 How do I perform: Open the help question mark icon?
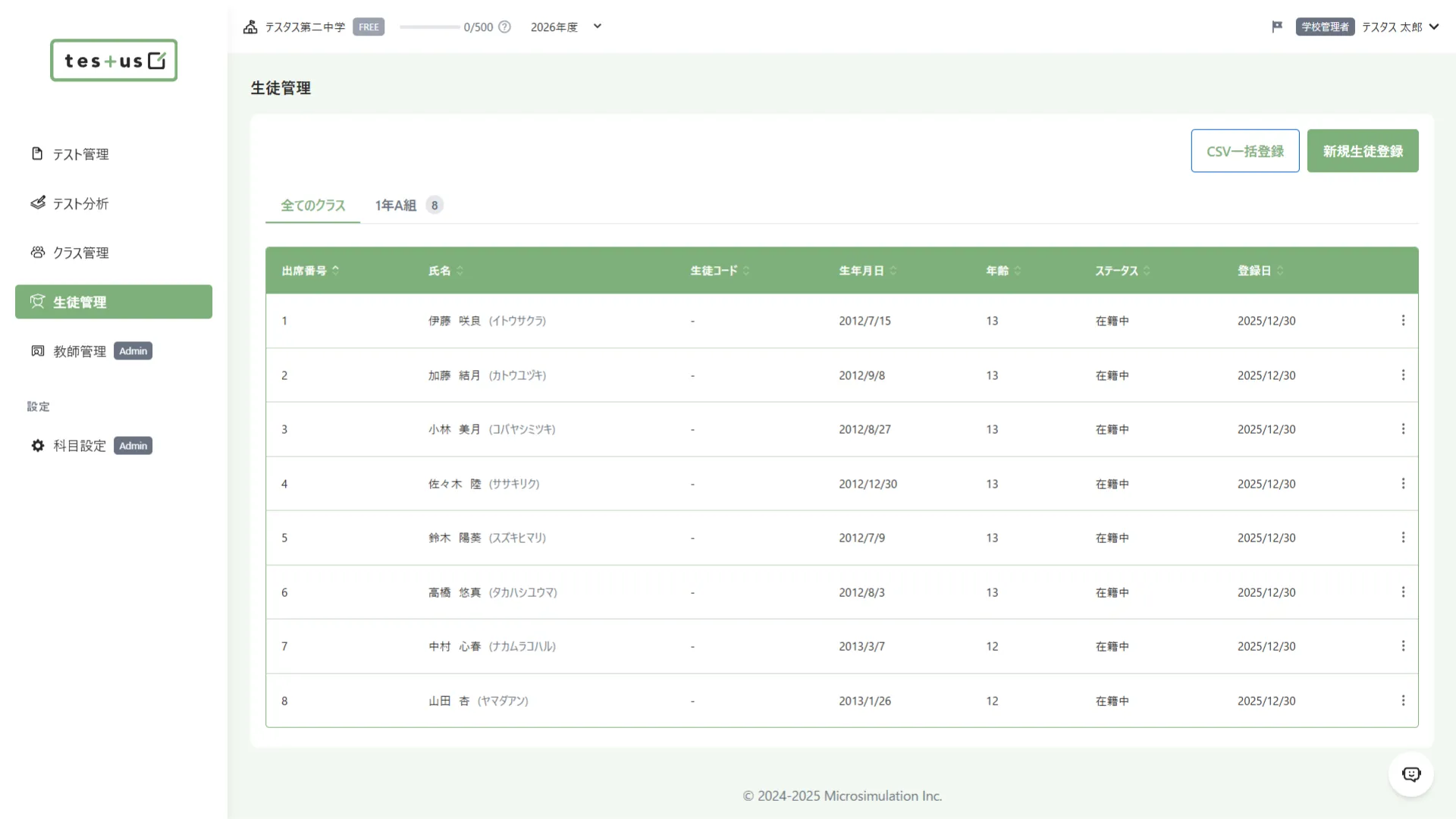(x=504, y=27)
